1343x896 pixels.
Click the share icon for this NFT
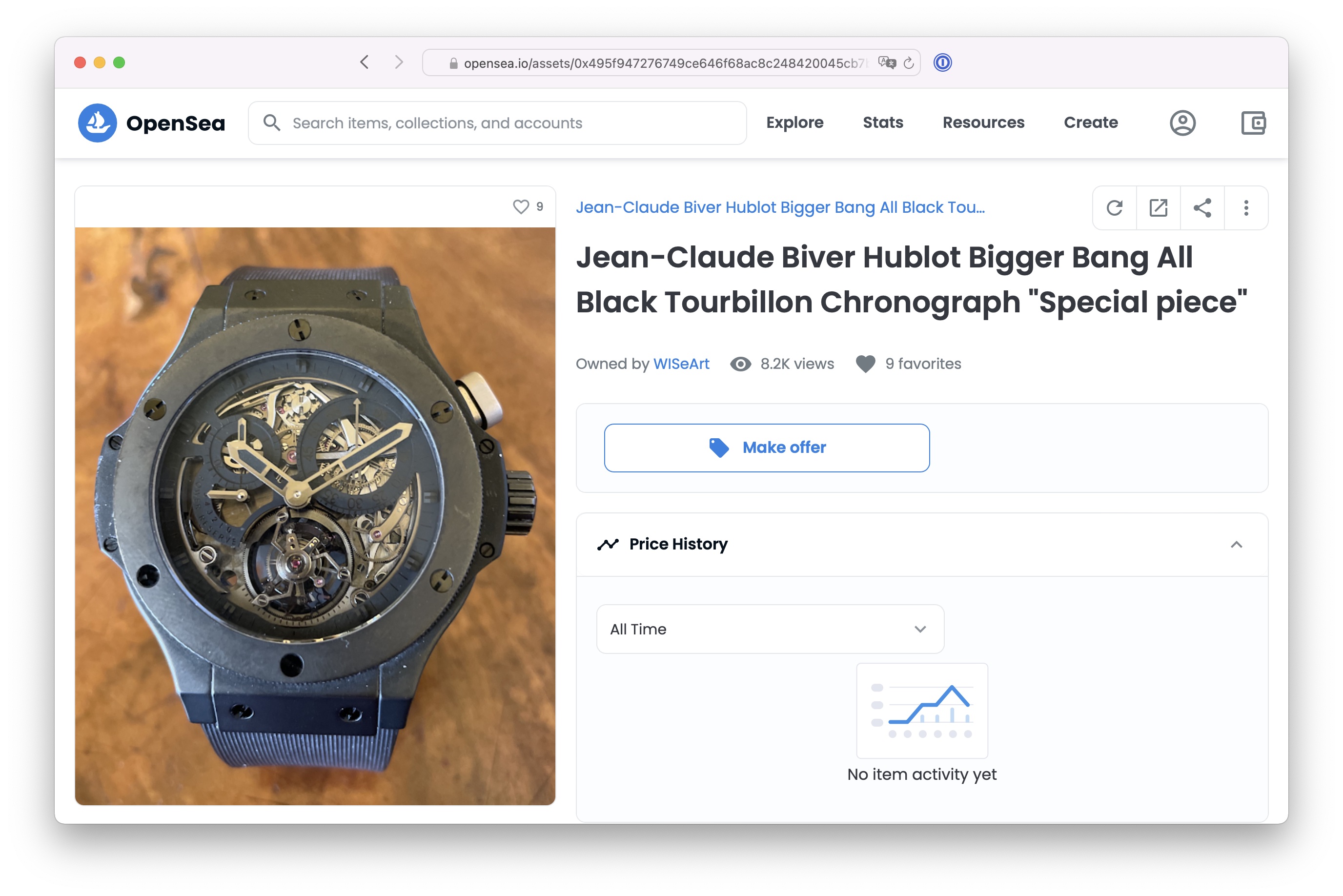pos(1202,208)
